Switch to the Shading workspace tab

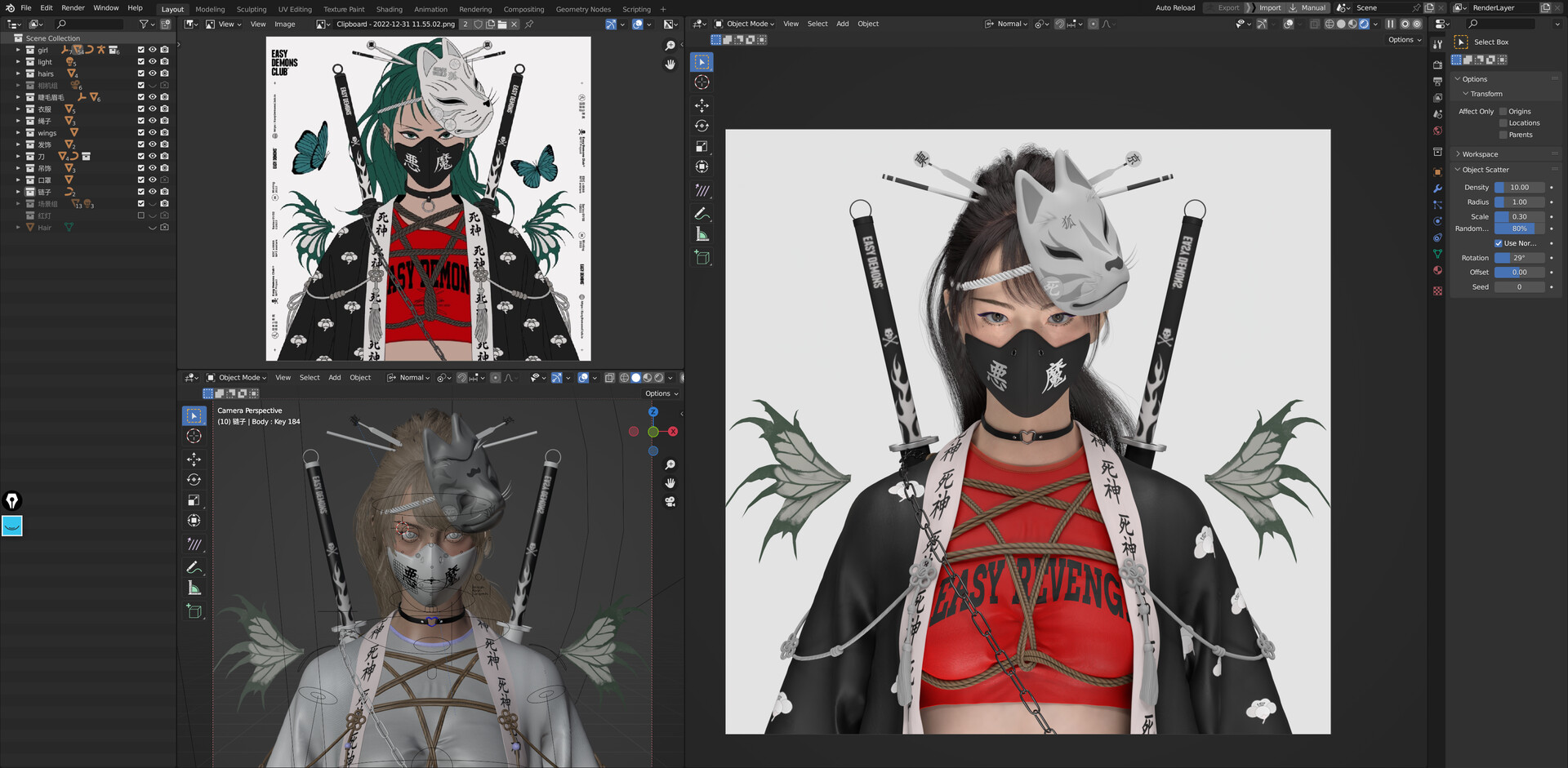click(390, 9)
